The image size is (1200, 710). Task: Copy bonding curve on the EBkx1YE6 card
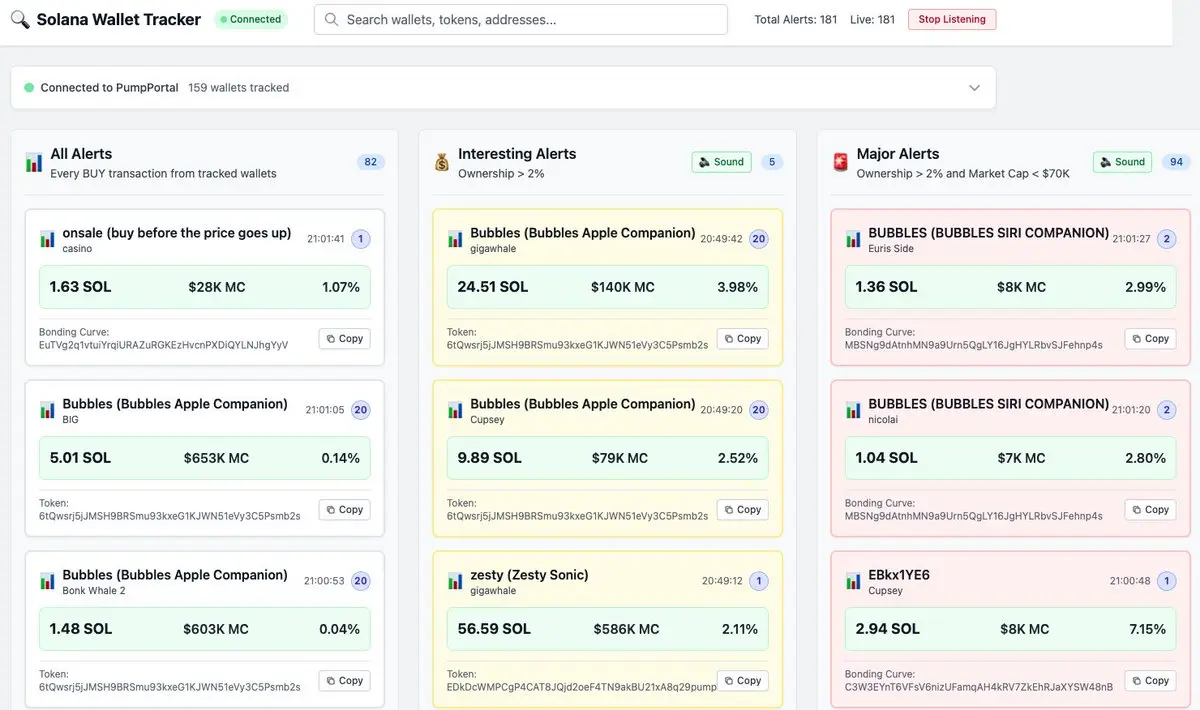click(x=1151, y=681)
